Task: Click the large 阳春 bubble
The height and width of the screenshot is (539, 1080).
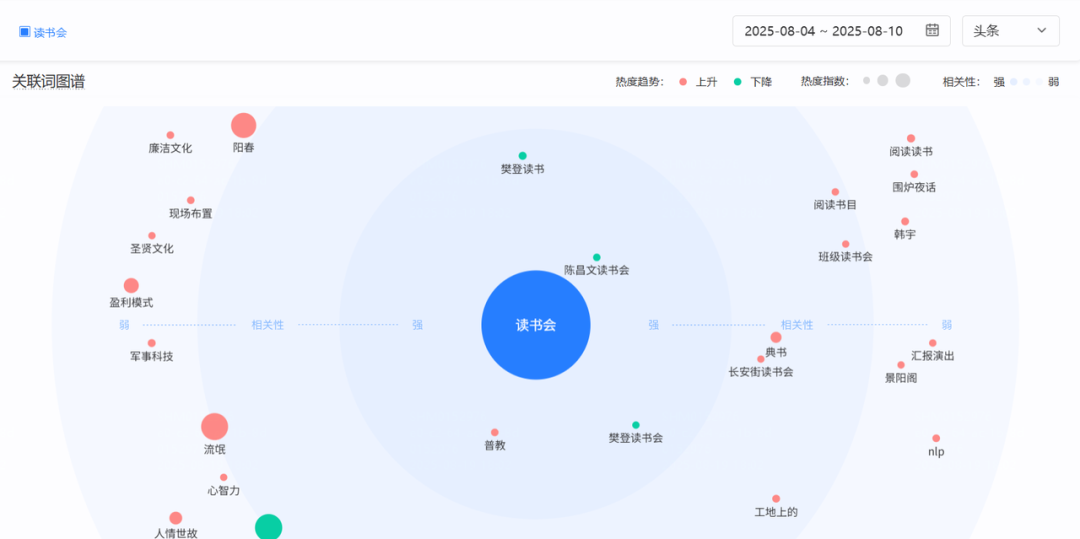Action: coord(243,125)
